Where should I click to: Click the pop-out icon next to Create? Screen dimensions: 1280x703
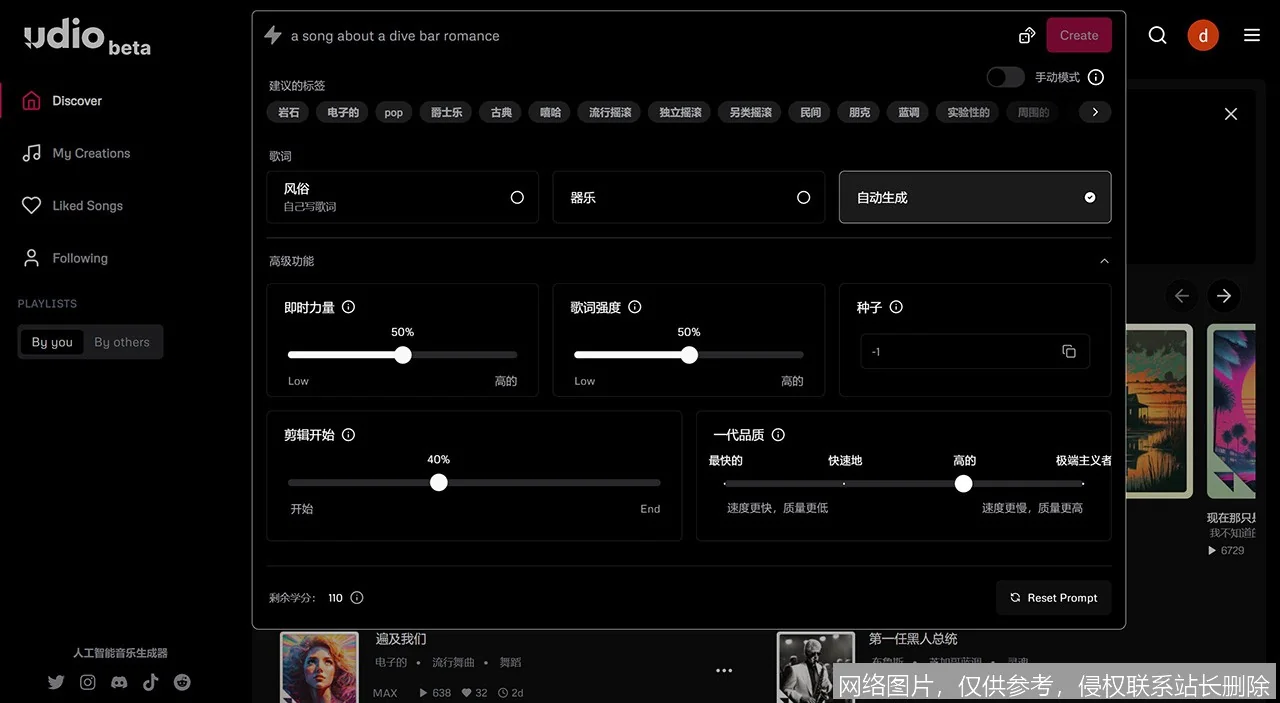tap(1026, 34)
